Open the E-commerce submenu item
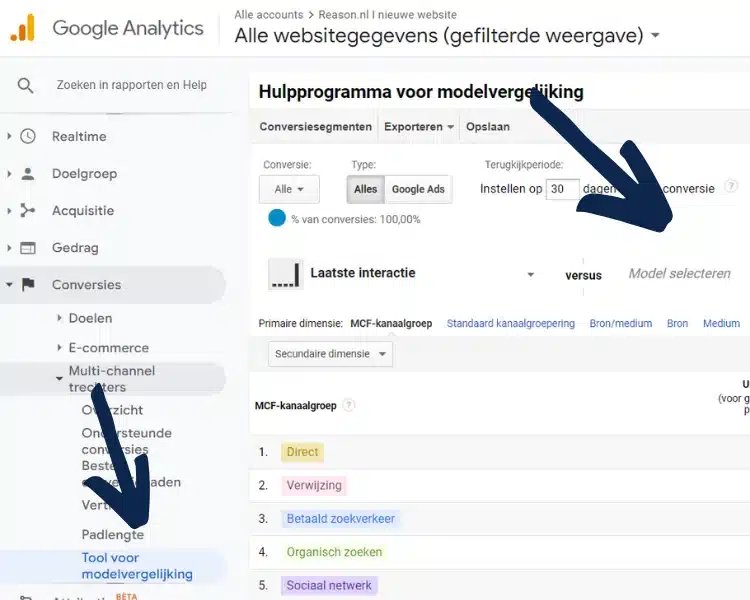Viewport: 750px width, 600px height. [x=109, y=348]
